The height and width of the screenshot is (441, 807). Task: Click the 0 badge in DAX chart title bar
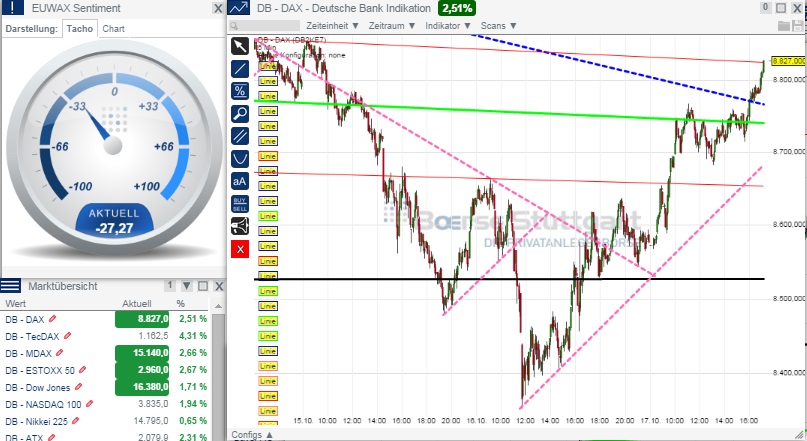tap(765, 8)
